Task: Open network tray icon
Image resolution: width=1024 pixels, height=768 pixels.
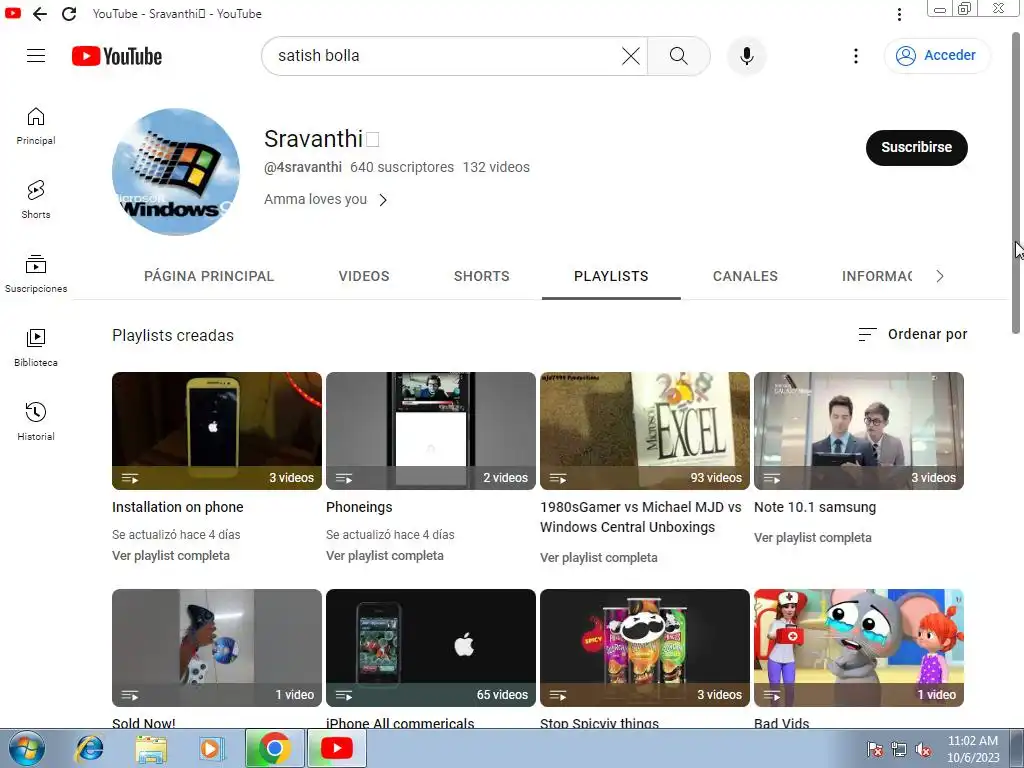Action: coord(899,750)
